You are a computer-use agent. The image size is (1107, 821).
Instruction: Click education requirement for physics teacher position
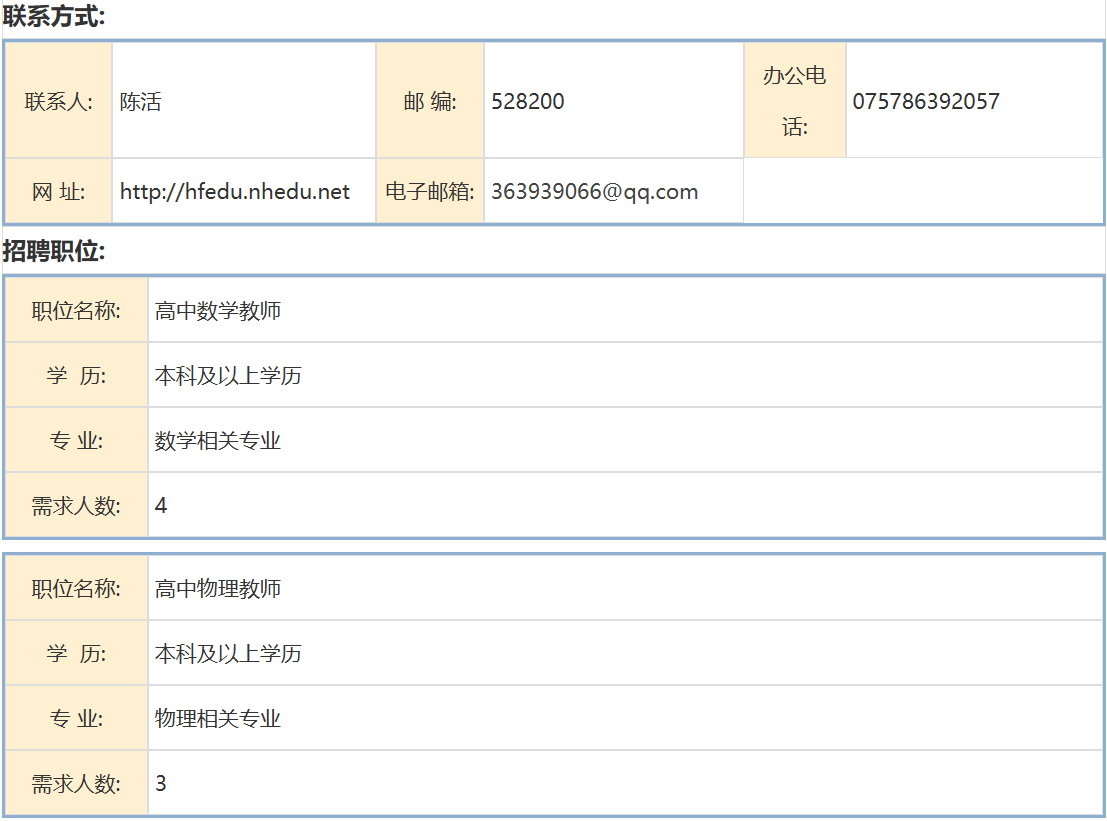tap(228, 654)
